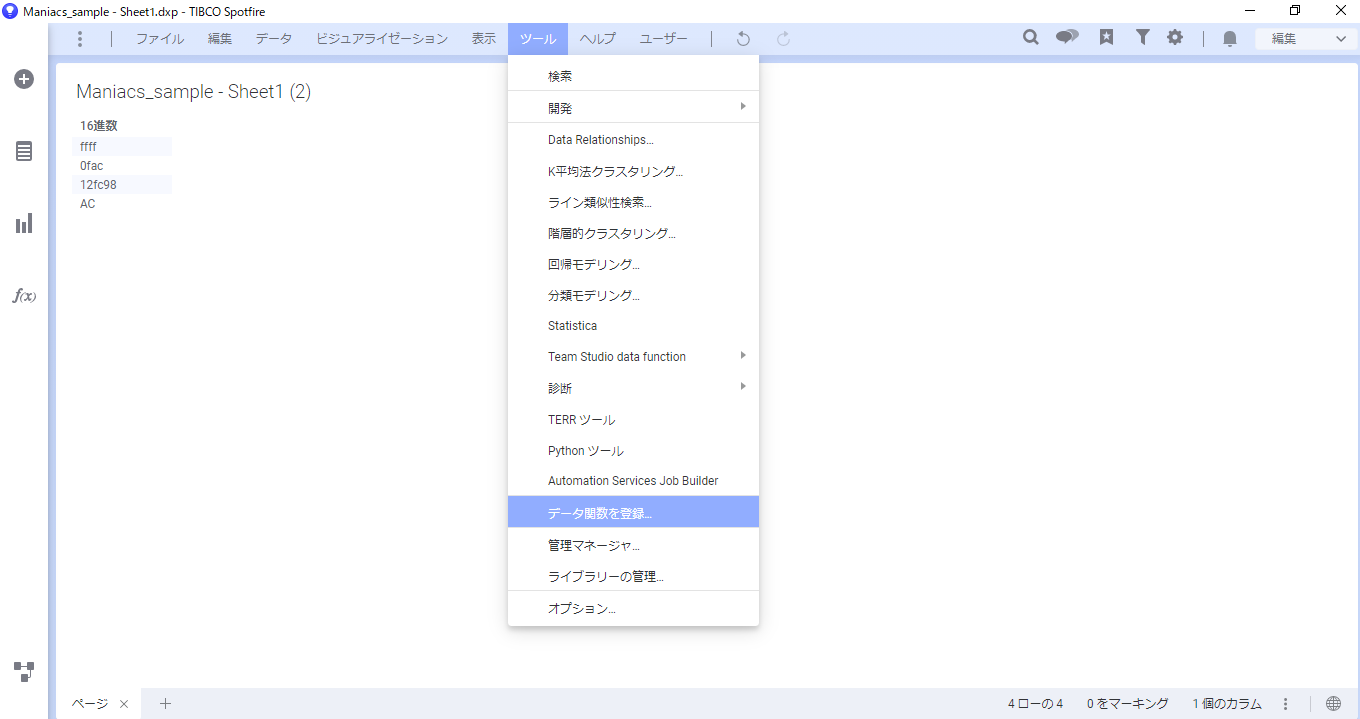Open the 編集 mode dropdown
Viewport: 1360px width, 719px height.
click(1307, 39)
